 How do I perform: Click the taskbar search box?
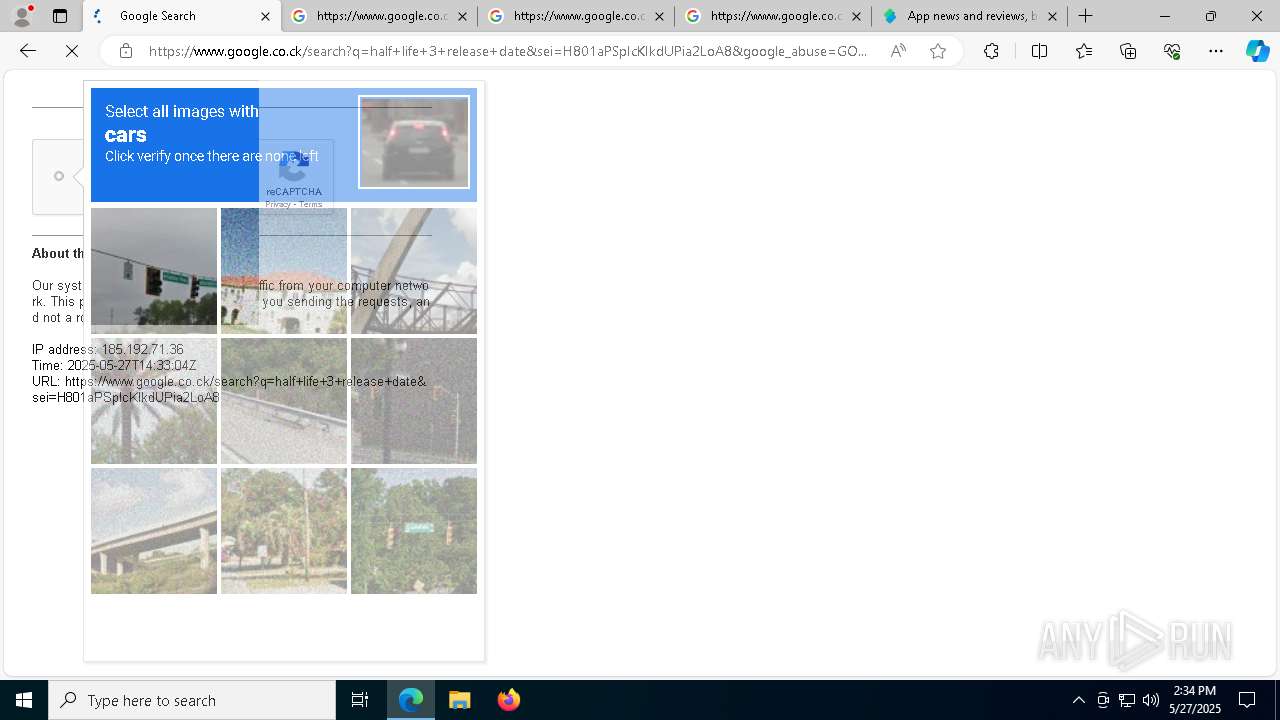point(192,700)
